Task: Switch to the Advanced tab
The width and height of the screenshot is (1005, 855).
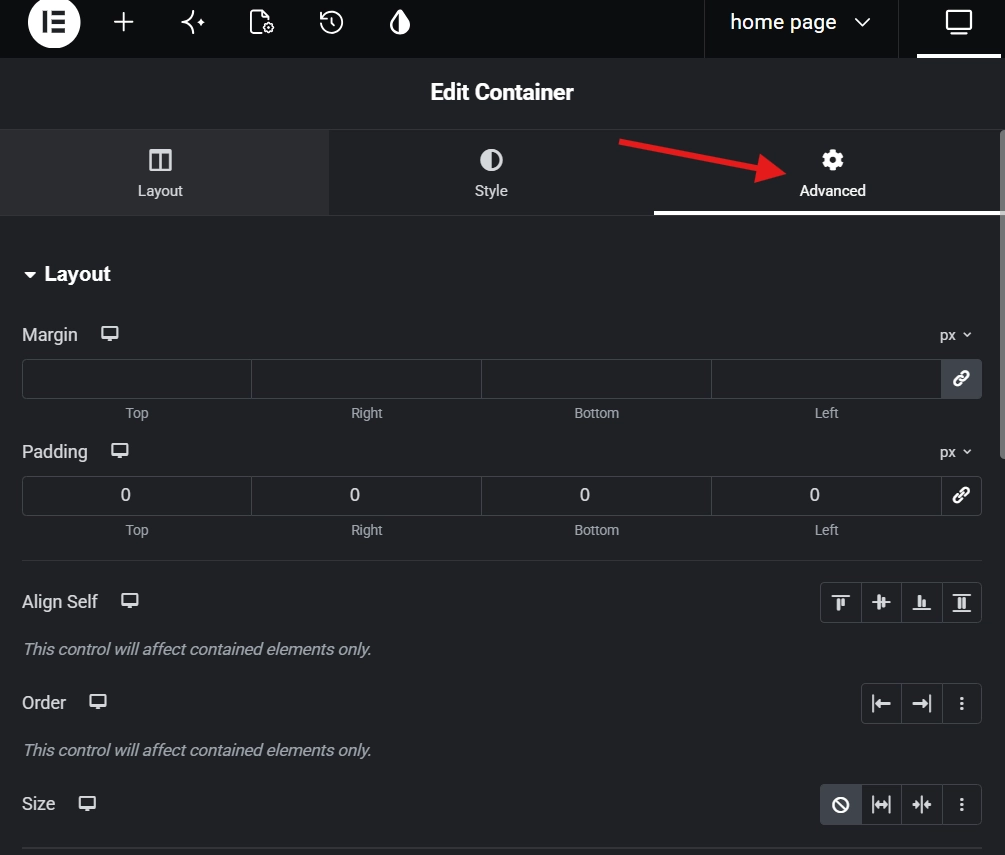Action: pos(832,172)
